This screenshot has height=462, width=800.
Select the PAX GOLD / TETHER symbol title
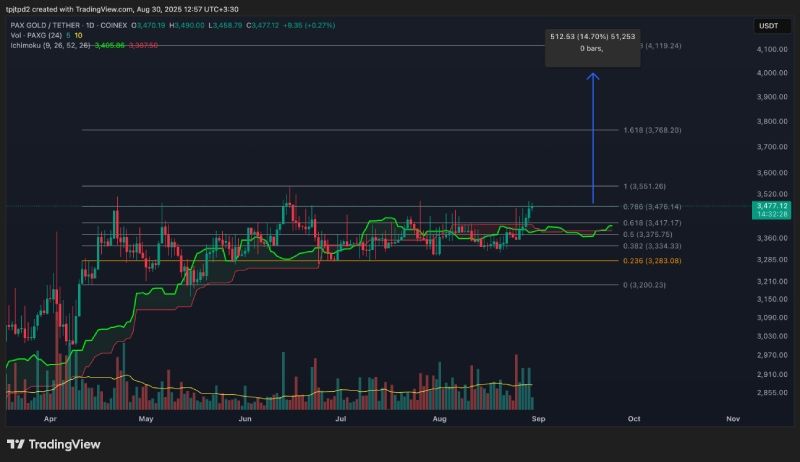coord(45,25)
